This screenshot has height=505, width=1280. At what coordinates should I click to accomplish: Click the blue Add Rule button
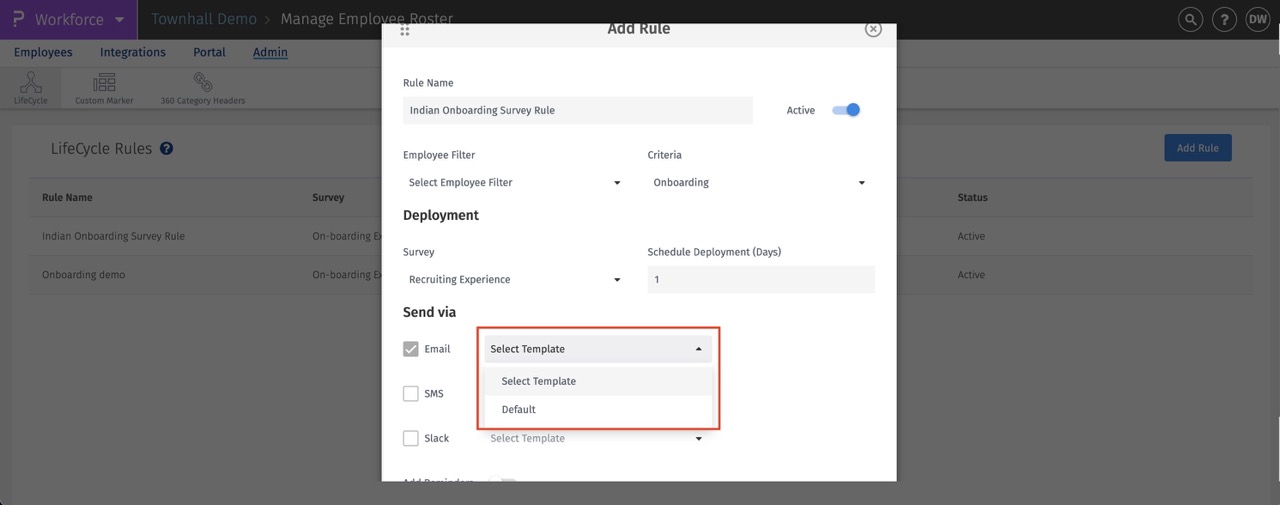click(x=1197, y=148)
